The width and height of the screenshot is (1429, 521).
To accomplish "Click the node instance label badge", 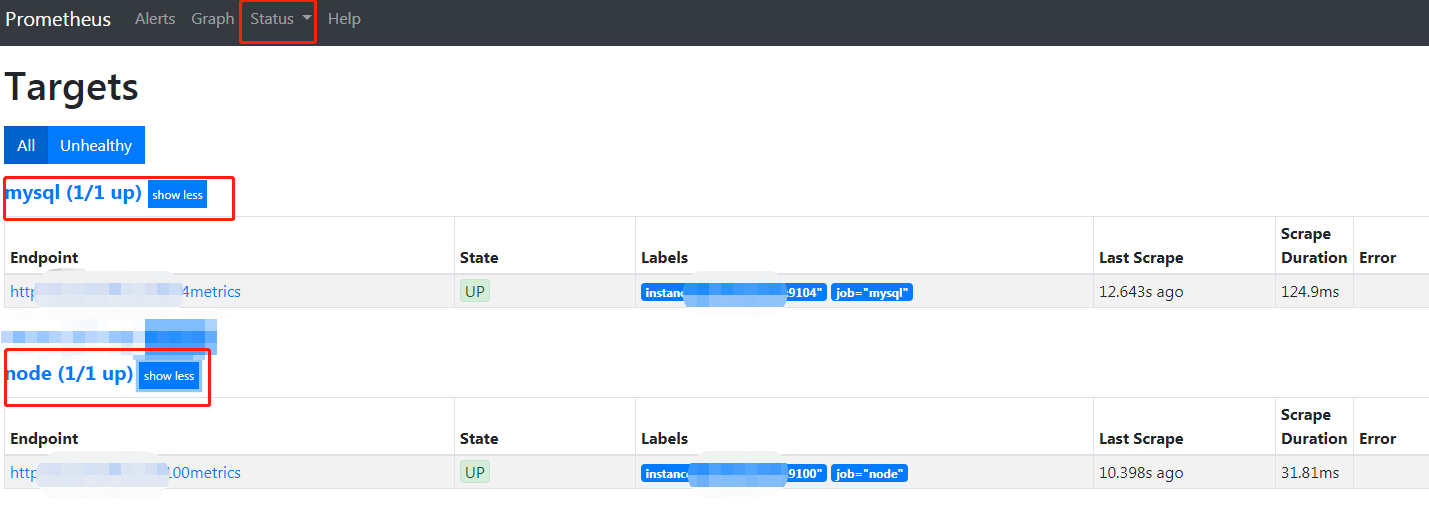I will pos(734,474).
